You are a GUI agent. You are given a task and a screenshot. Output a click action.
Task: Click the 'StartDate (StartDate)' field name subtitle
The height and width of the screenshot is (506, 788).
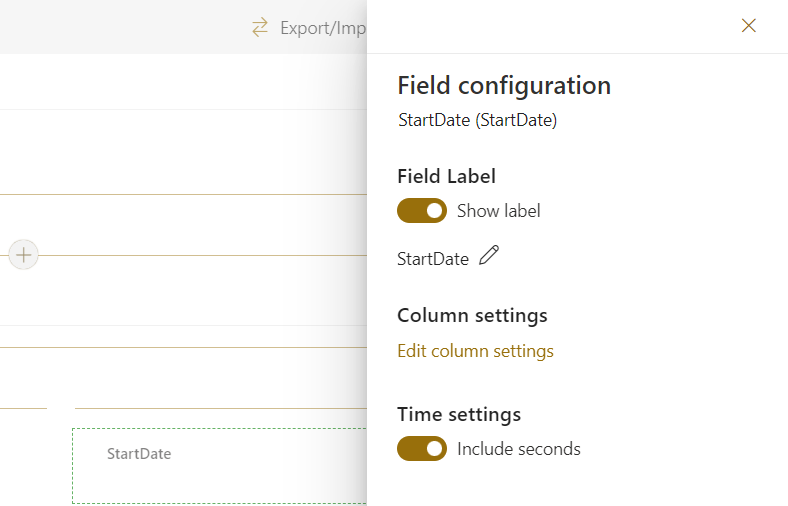coord(477,120)
